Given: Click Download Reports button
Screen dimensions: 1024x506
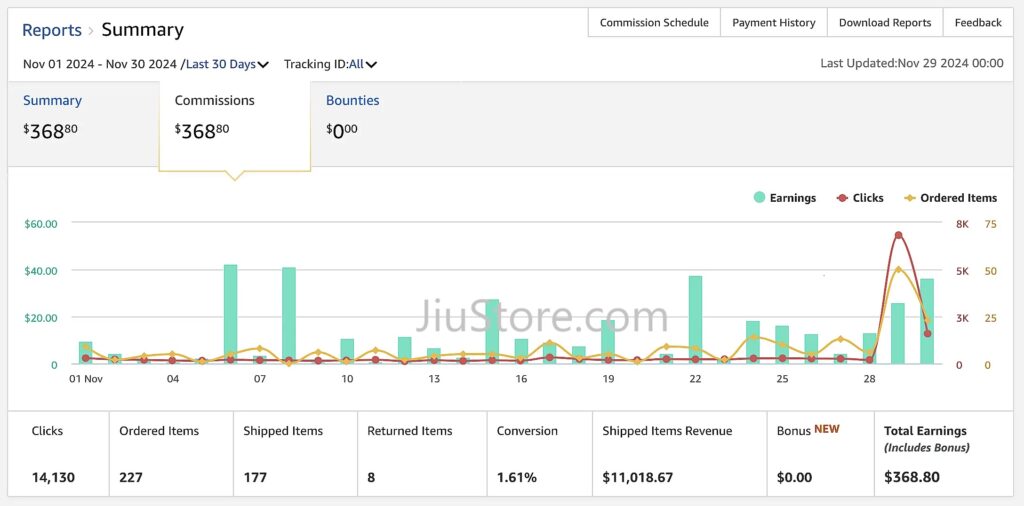Looking at the screenshot, I should (884, 23).
